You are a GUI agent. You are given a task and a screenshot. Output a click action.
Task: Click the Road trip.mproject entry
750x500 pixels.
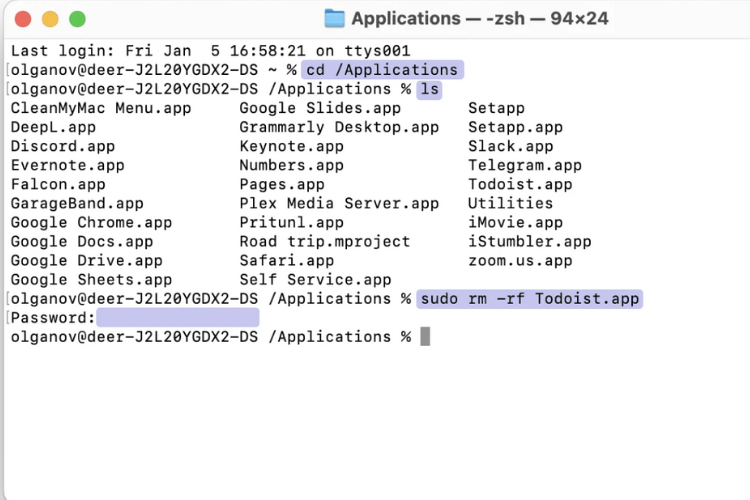[325, 242]
